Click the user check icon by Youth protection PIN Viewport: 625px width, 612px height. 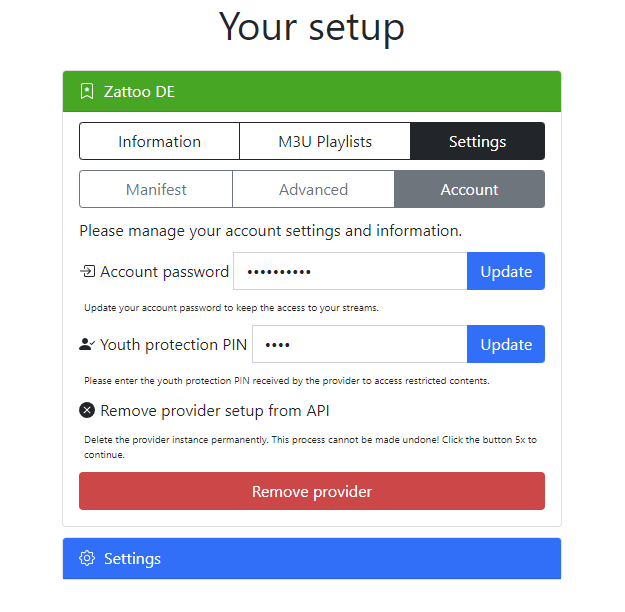point(87,344)
